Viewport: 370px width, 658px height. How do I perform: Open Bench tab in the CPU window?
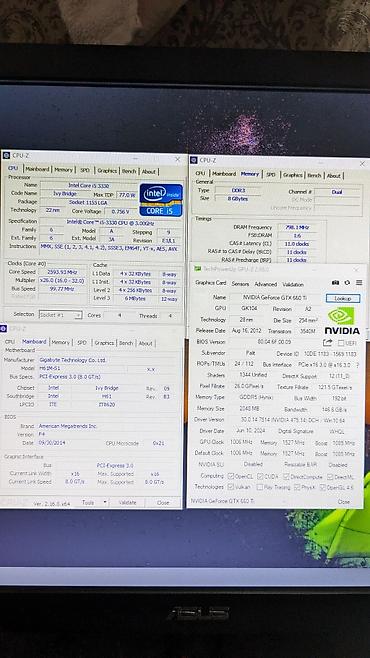click(x=129, y=171)
